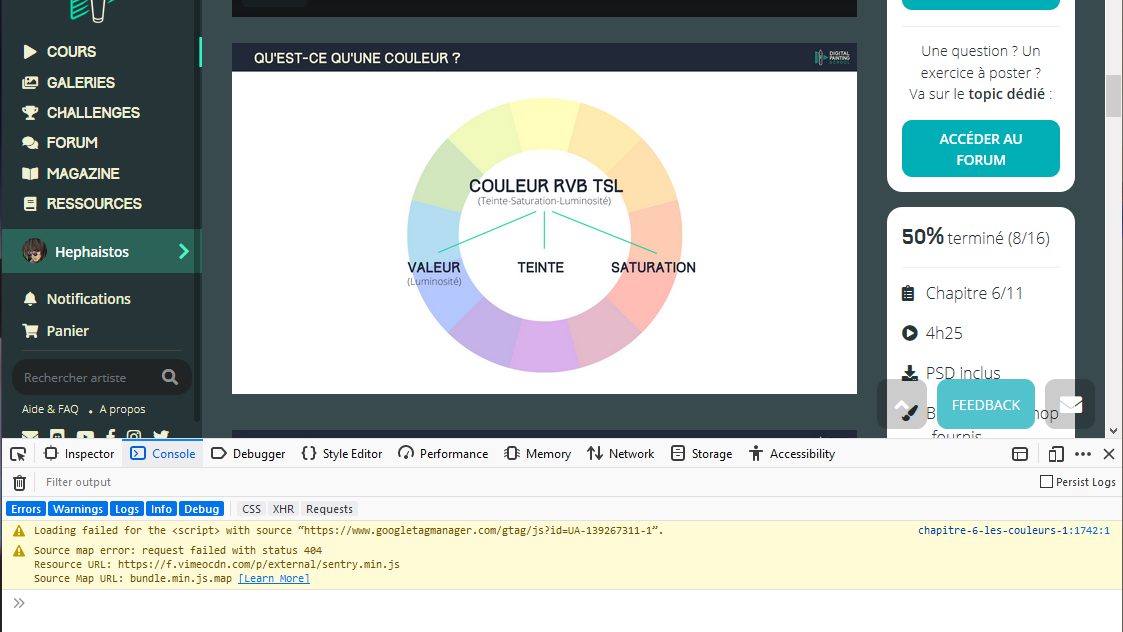Open the Learn More link in console
Image resolution: width=1123 pixels, height=632 pixels.
click(x=273, y=577)
